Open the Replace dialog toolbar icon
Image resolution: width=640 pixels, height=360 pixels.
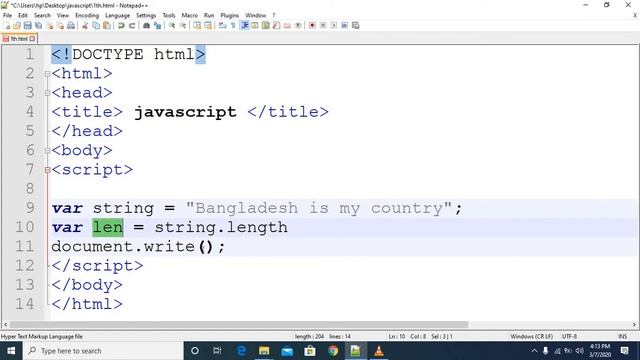point(157,26)
